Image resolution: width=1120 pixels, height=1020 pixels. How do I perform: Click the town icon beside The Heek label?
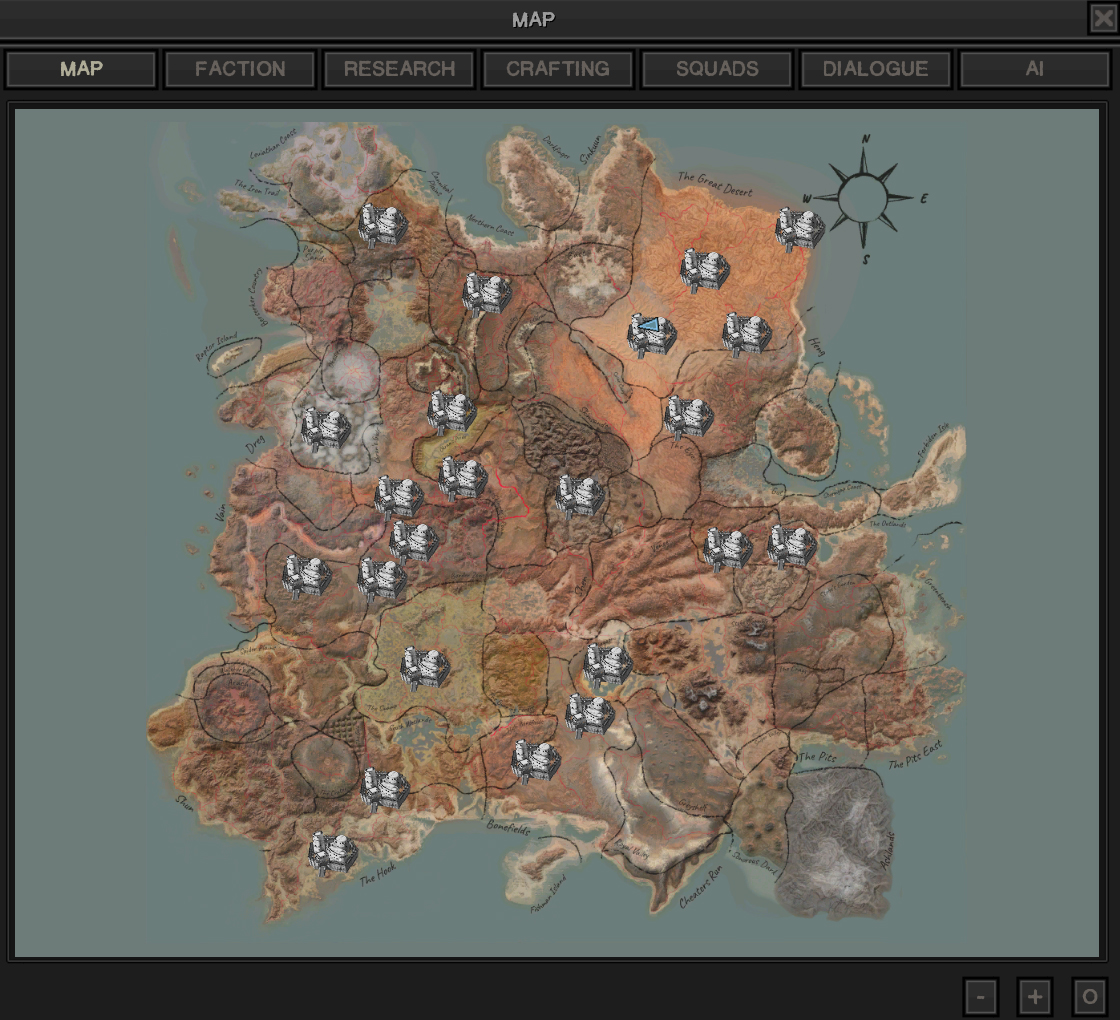333,853
